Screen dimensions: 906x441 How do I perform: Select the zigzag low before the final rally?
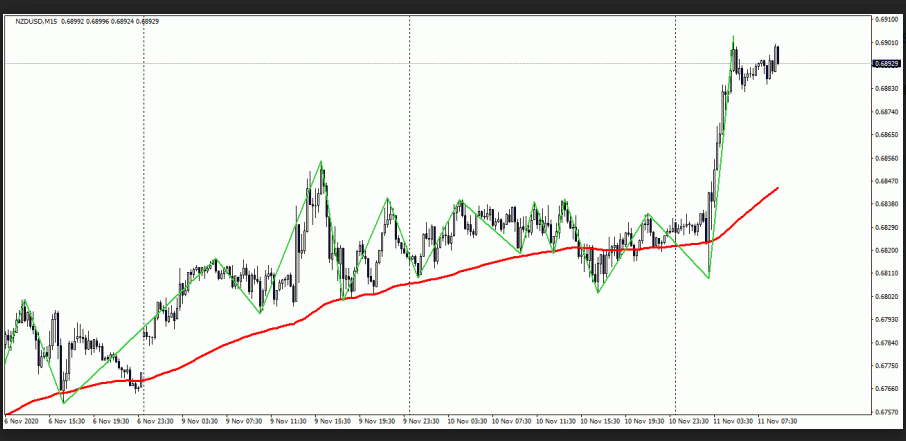pyautogui.click(x=709, y=277)
